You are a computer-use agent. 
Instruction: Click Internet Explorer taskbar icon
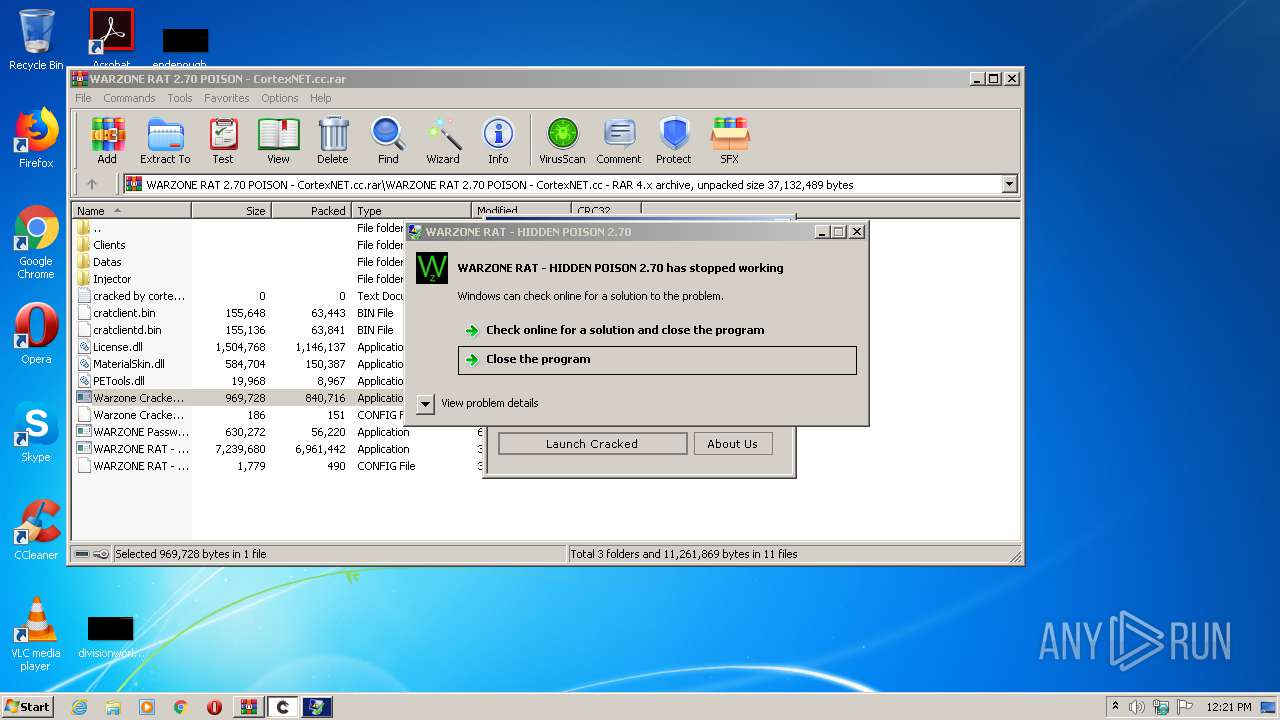[x=79, y=707]
